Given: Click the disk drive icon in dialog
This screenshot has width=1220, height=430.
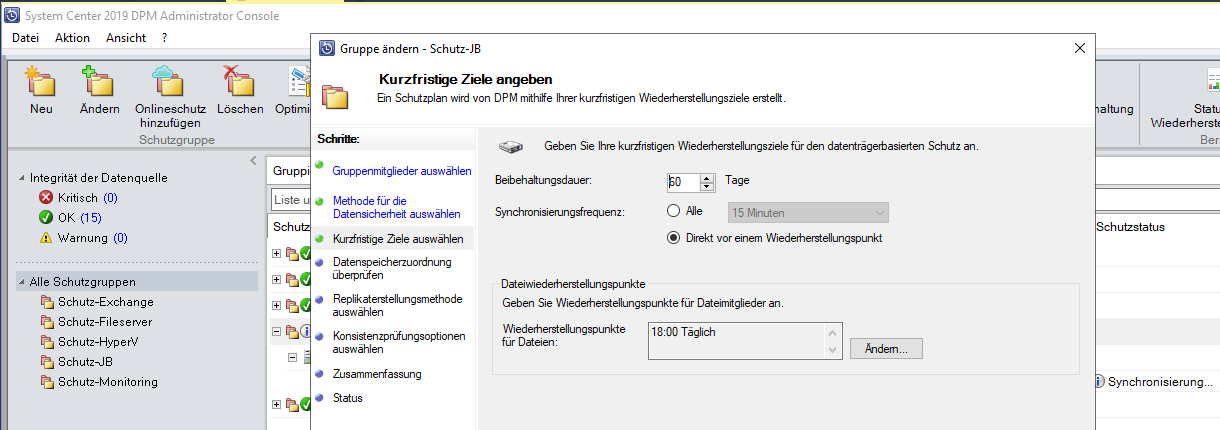Looking at the screenshot, I should point(511,146).
